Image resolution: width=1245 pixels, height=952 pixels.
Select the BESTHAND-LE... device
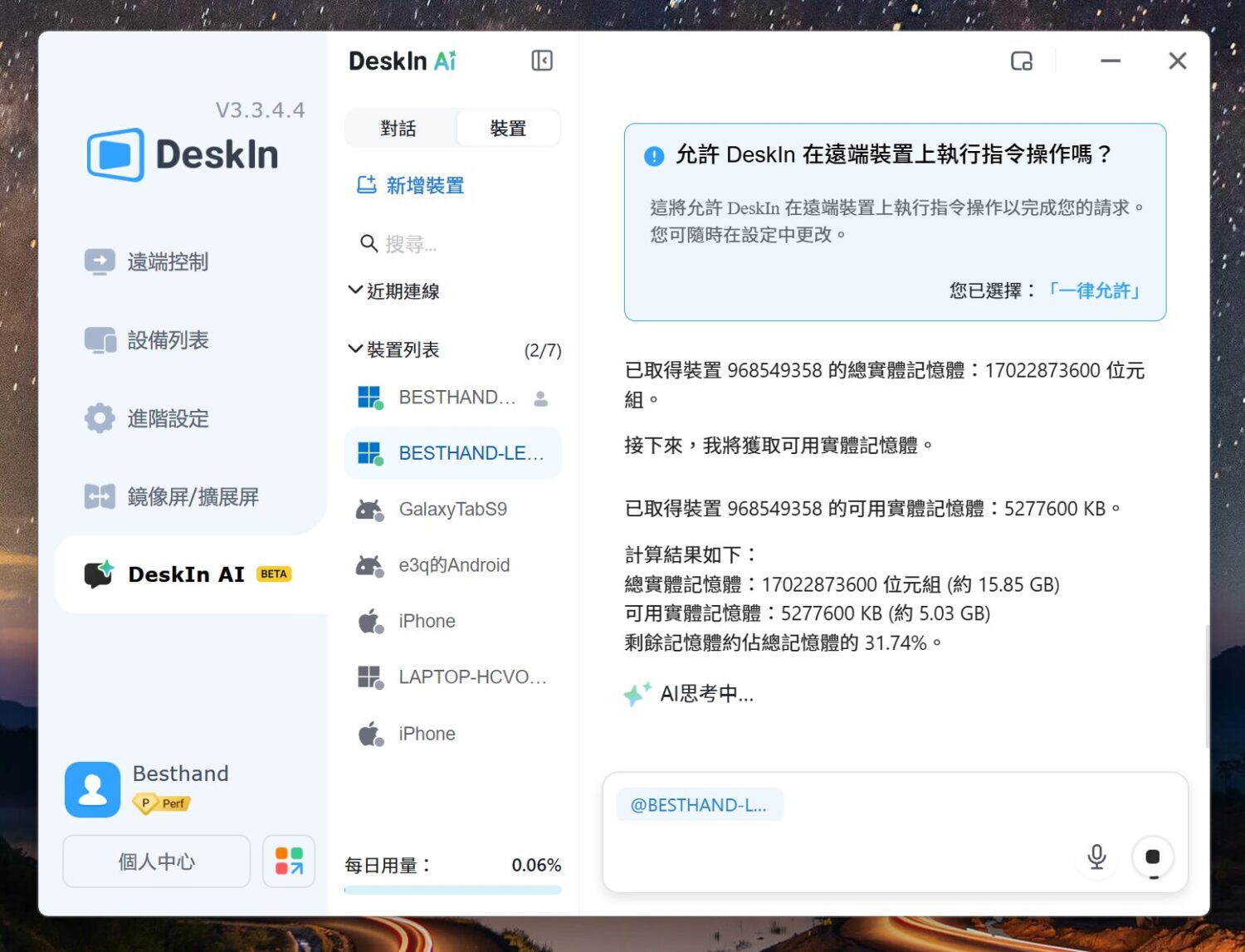[x=453, y=453]
